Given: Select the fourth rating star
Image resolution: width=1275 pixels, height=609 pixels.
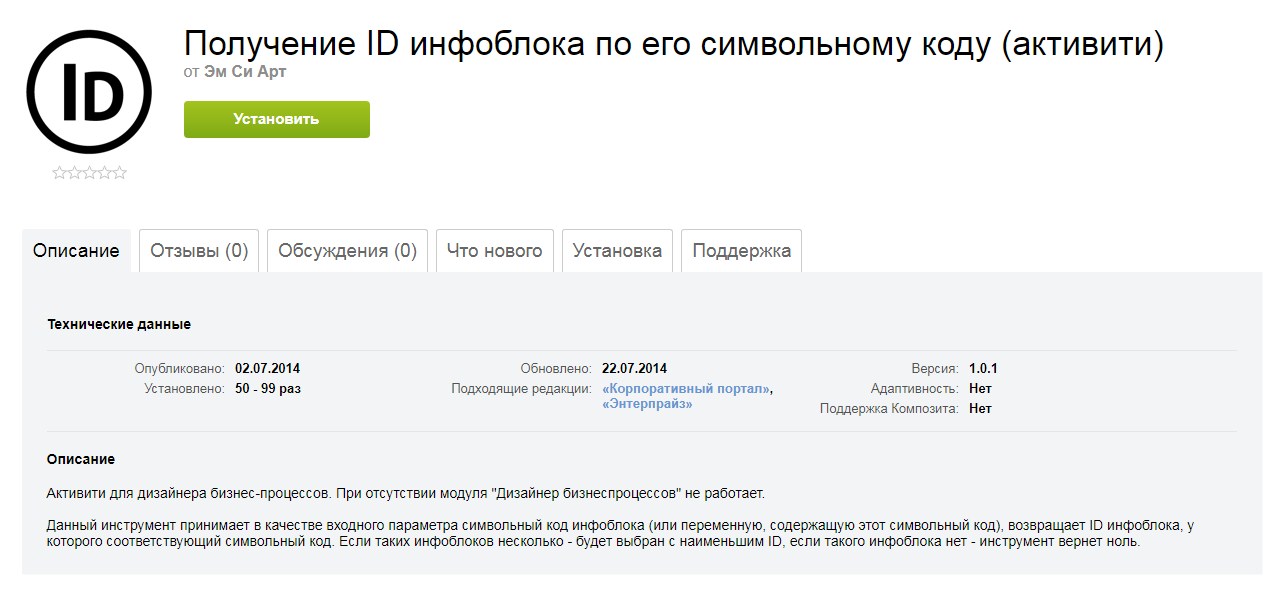Looking at the screenshot, I should (x=105, y=172).
